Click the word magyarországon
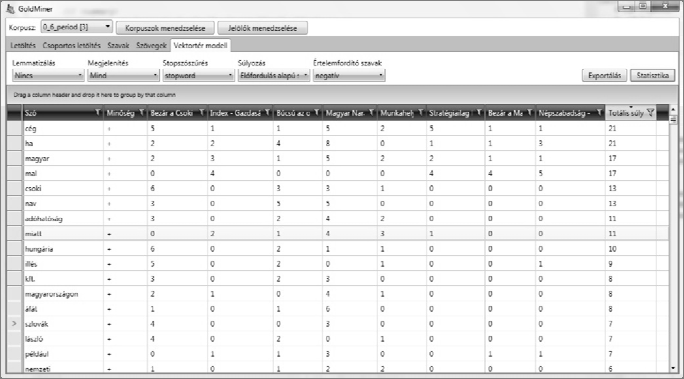The image size is (684, 379). coord(51,294)
